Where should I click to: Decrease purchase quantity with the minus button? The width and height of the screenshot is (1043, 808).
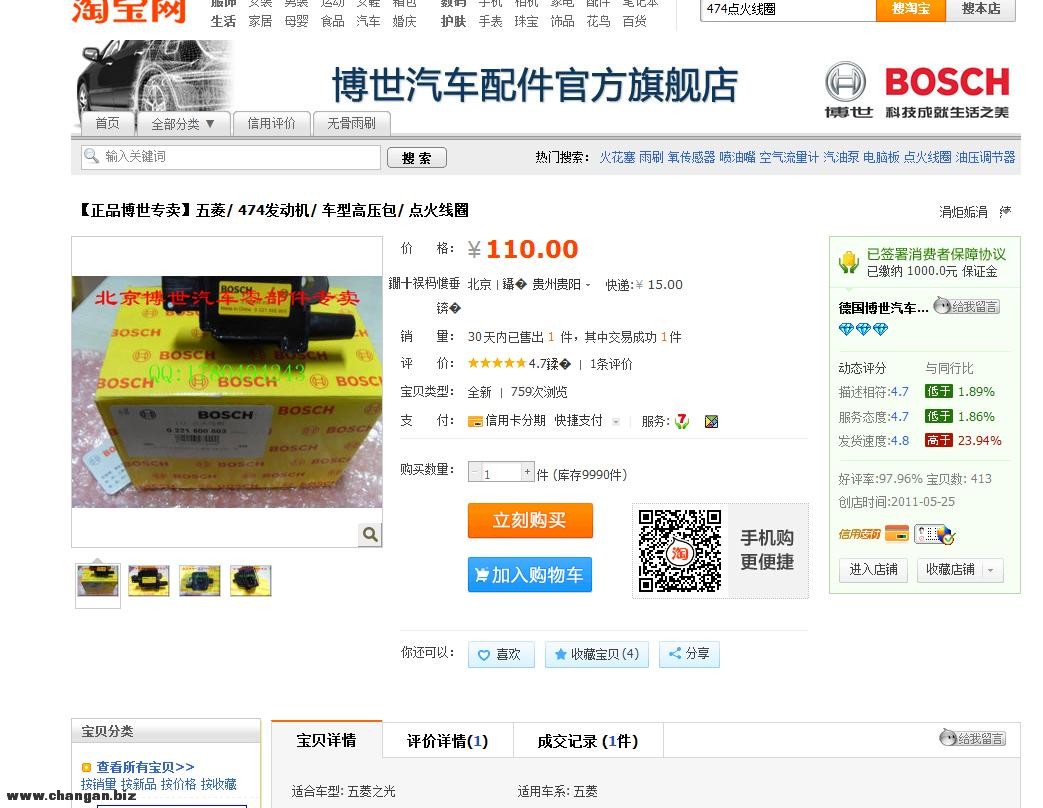pyautogui.click(x=474, y=471)
